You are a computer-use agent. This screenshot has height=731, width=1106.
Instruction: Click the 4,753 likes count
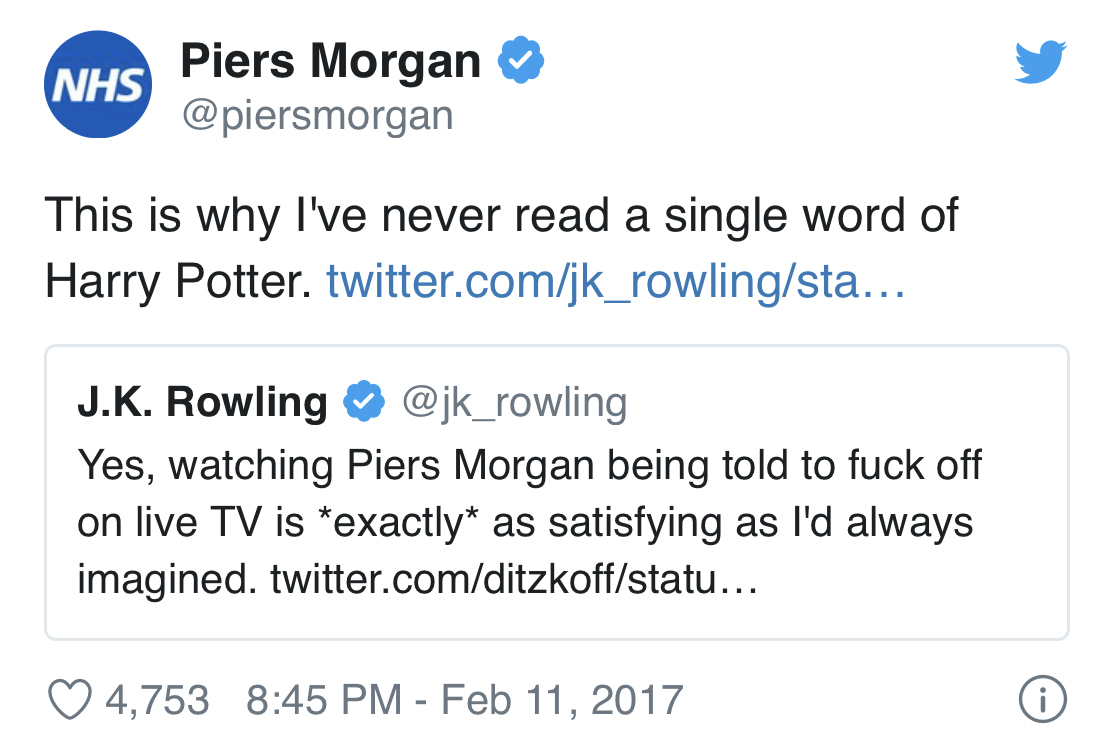tap(157, 699)
